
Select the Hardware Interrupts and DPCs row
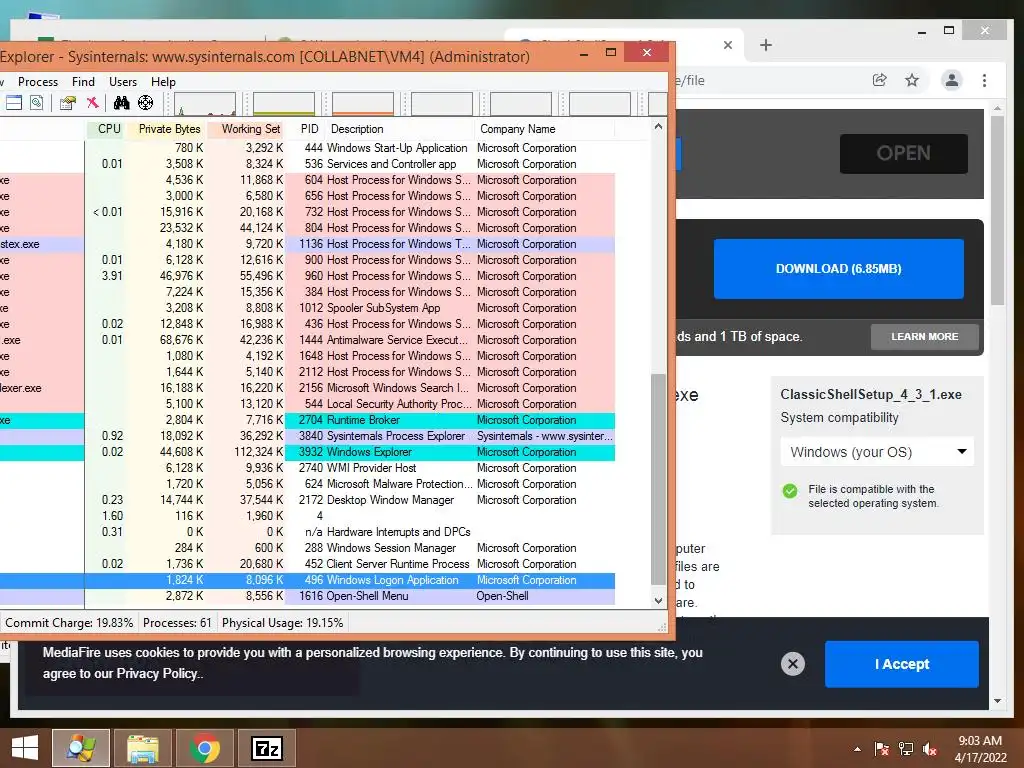(307, 532)
